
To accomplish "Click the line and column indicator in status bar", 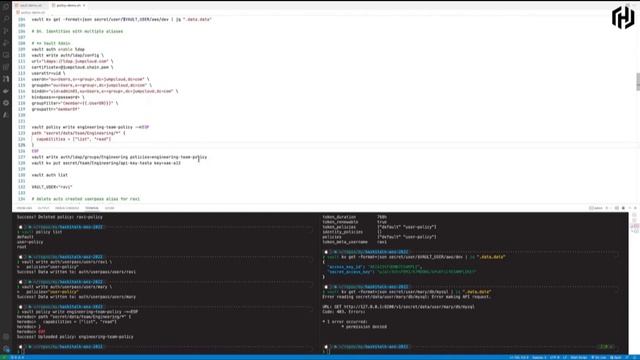I will tap(519, 358).
